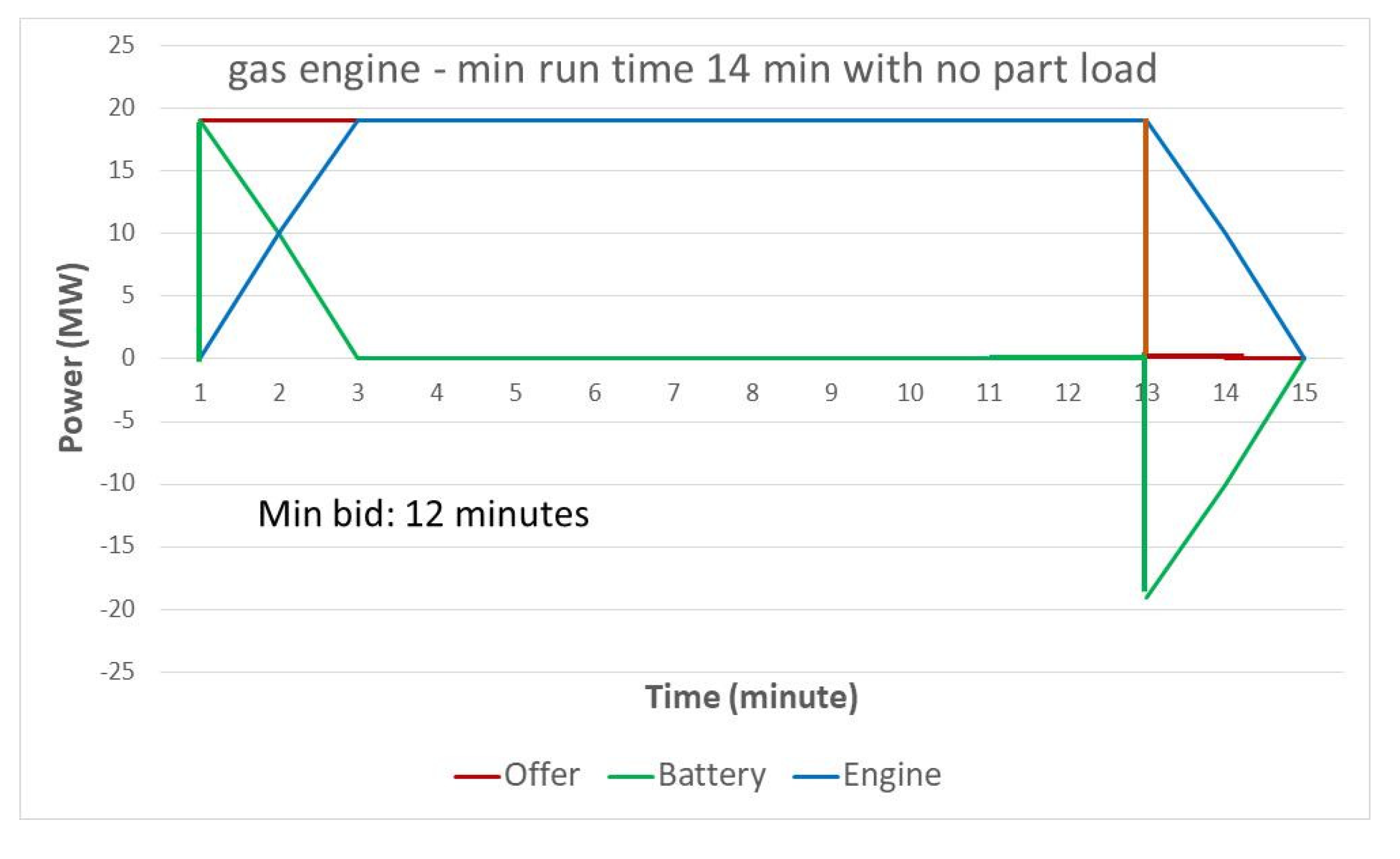
Task: Click the 25 label on the vertical axis
Action: coord(122,45)
